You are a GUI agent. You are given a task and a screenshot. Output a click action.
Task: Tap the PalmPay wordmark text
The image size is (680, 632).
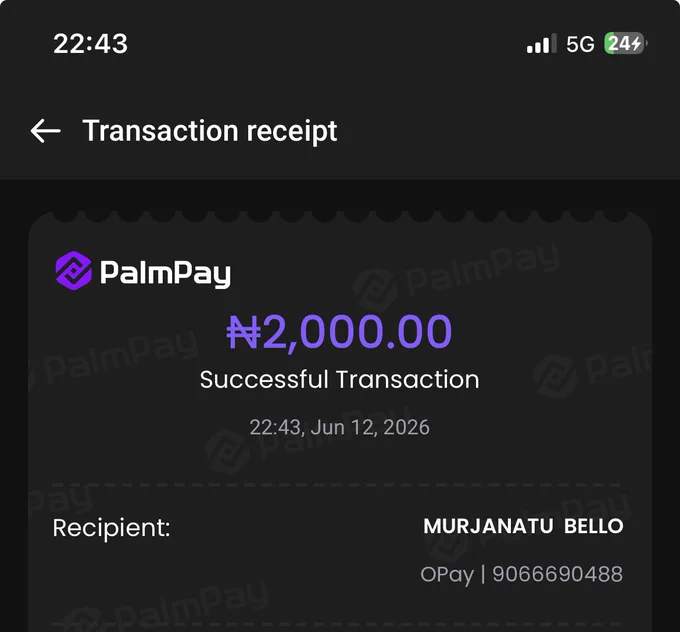[166, 273]
